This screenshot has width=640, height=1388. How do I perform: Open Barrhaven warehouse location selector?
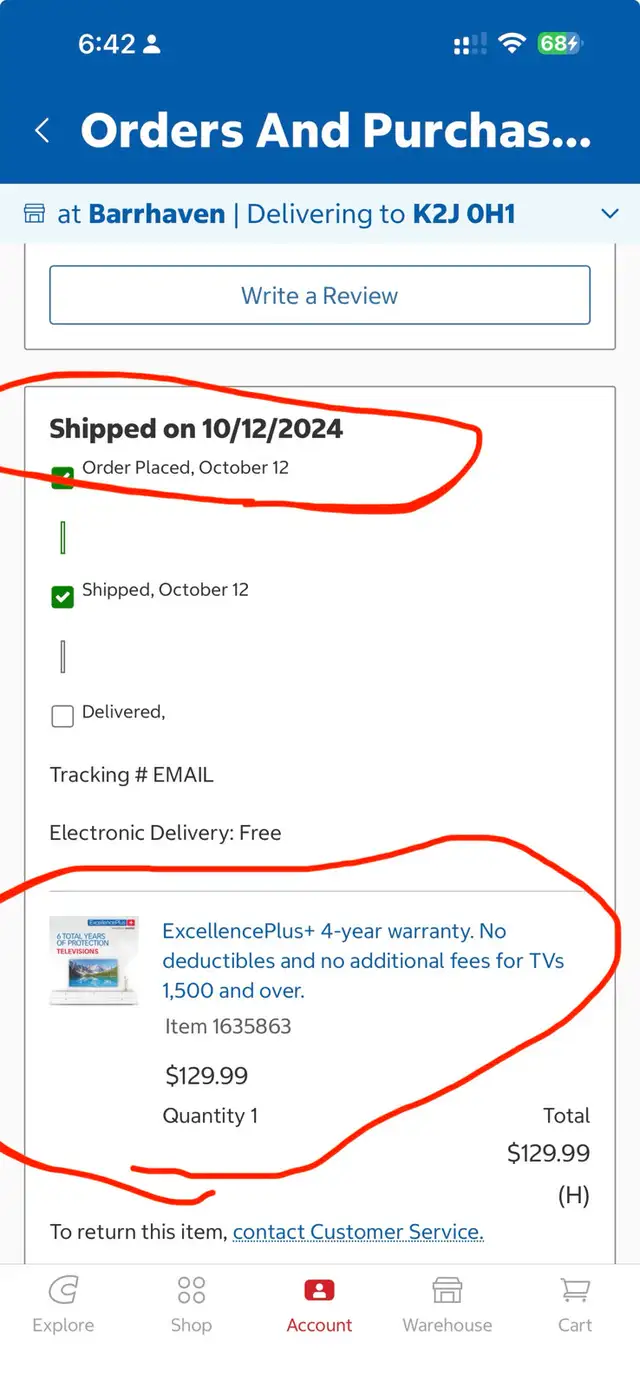[157, 213]
